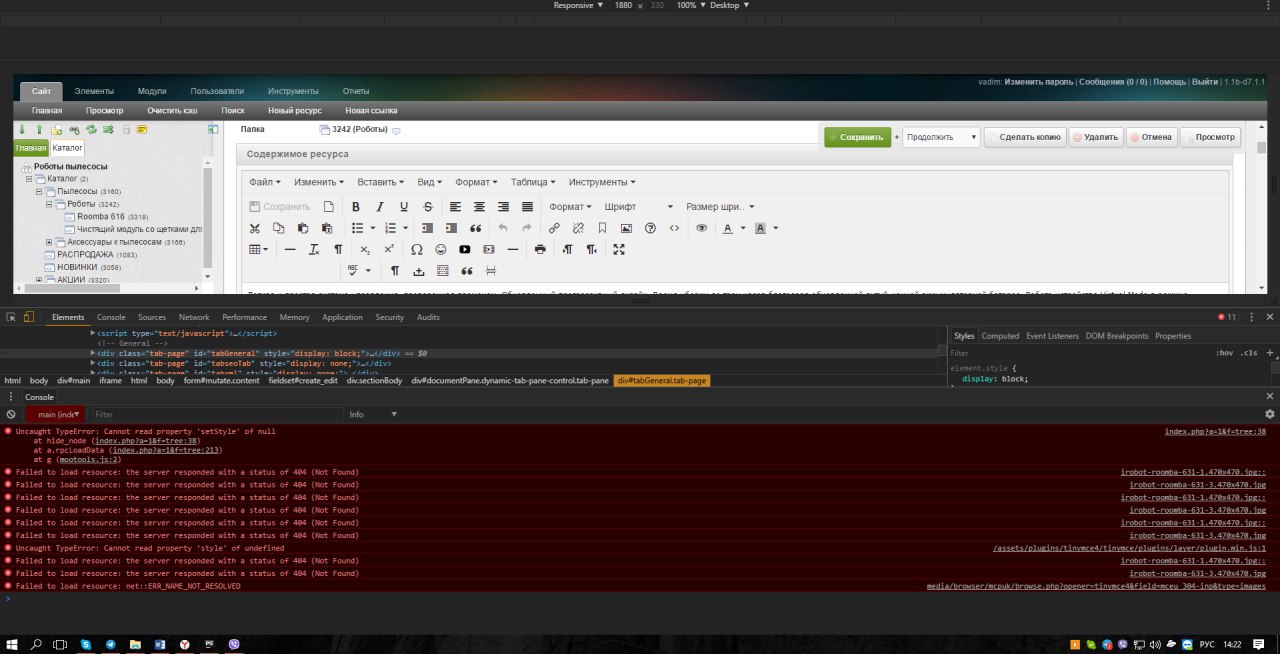The height and width of the screenshot is (654, 1280).
Task: Click the Удалить button
Action: [x=1095, y=137]
